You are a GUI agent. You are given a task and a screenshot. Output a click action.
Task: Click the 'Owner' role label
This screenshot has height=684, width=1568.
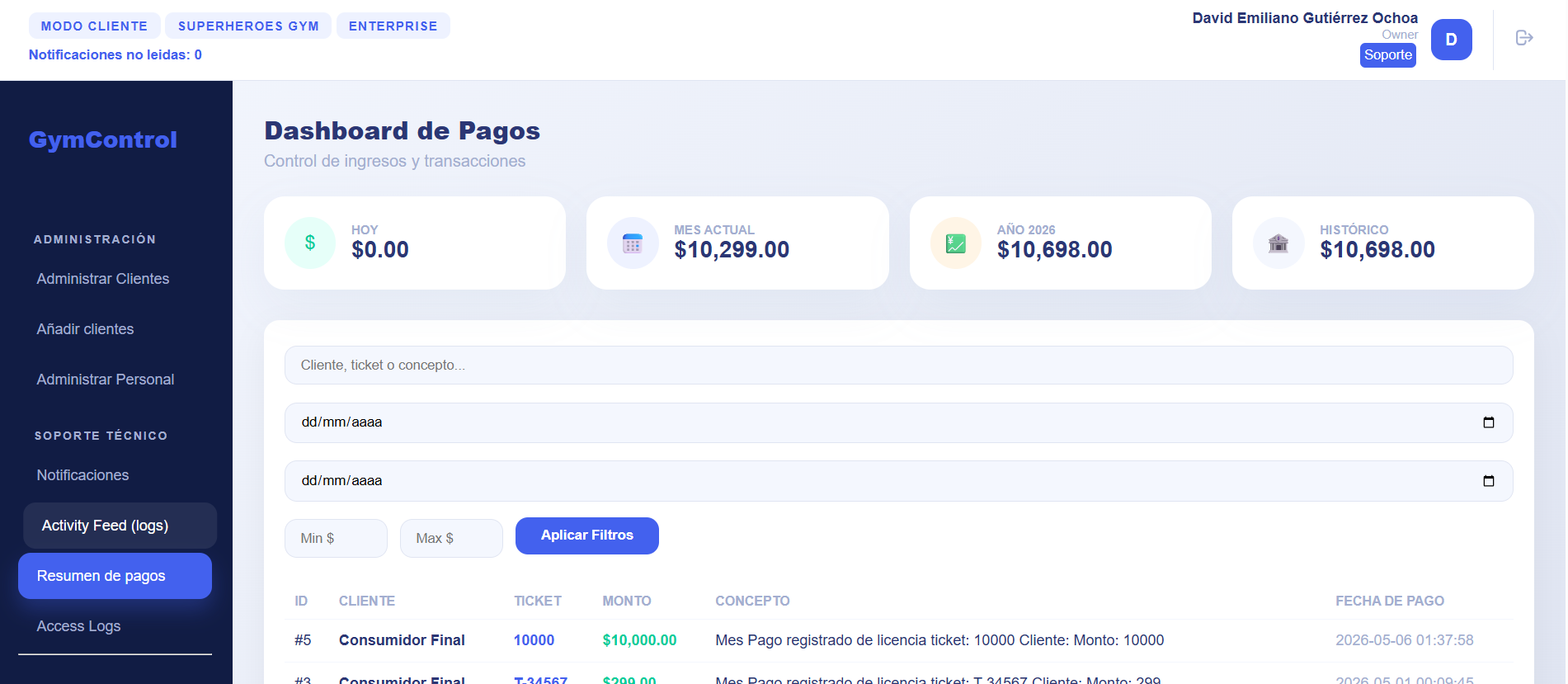pyautogui.click(x=1400, y=35)
